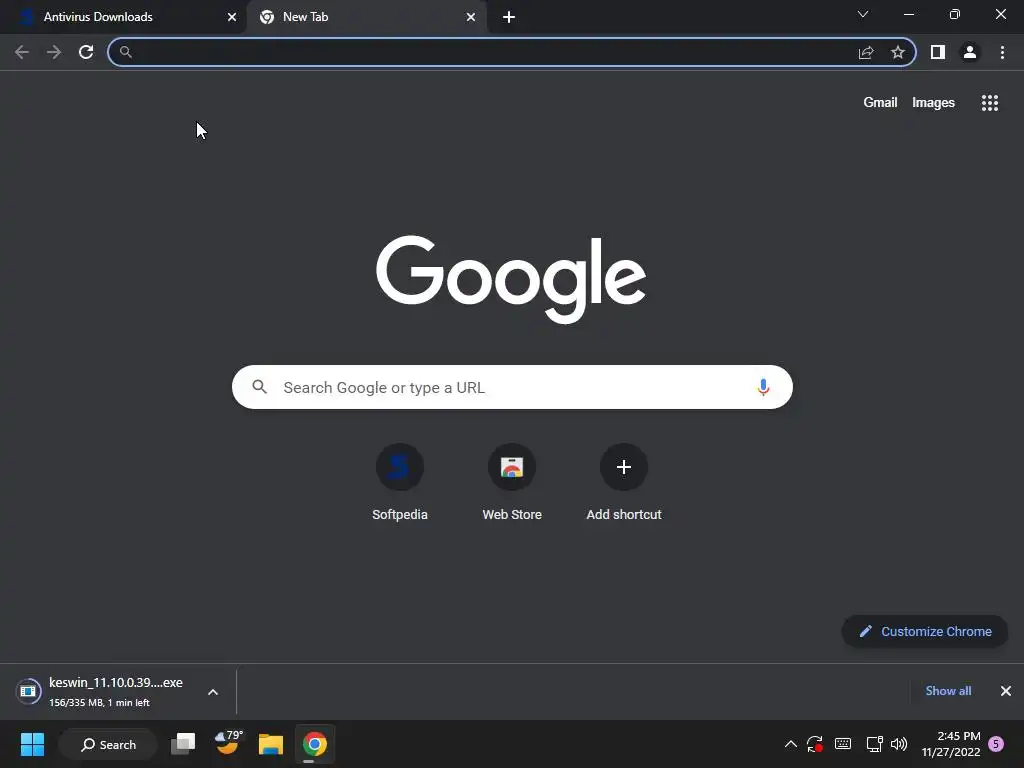Open the Chrome side panel
Image resolution: width=1024 pixels, height=768 pixels.
click(938, 52)
